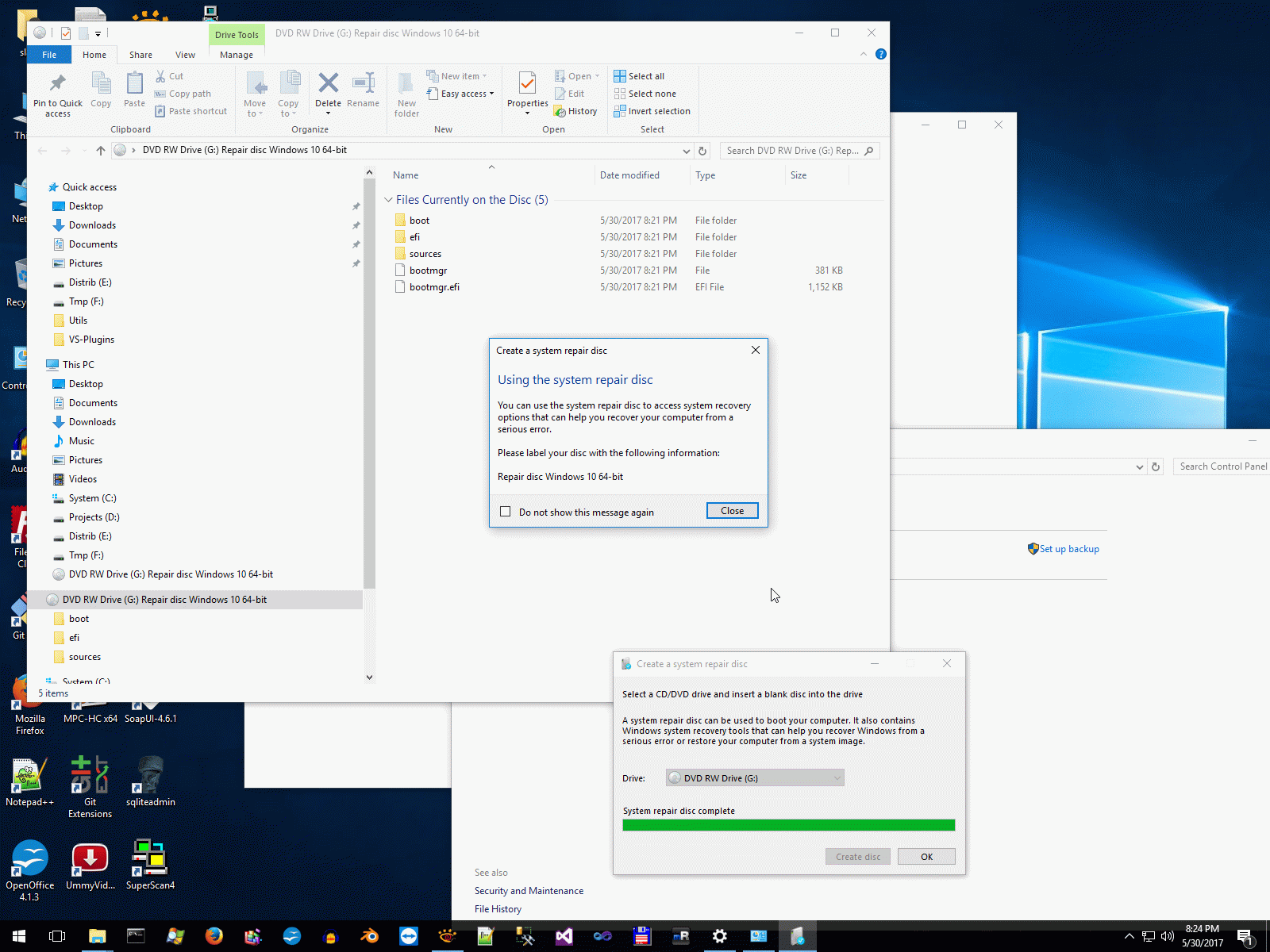Collapse 'Files Currently on the Disc' group

tap(388, 200)
